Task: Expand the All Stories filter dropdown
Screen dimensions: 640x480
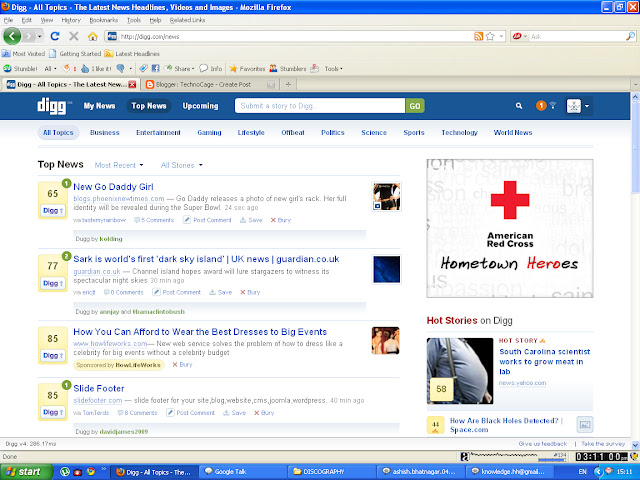Action: pos(182,165)
